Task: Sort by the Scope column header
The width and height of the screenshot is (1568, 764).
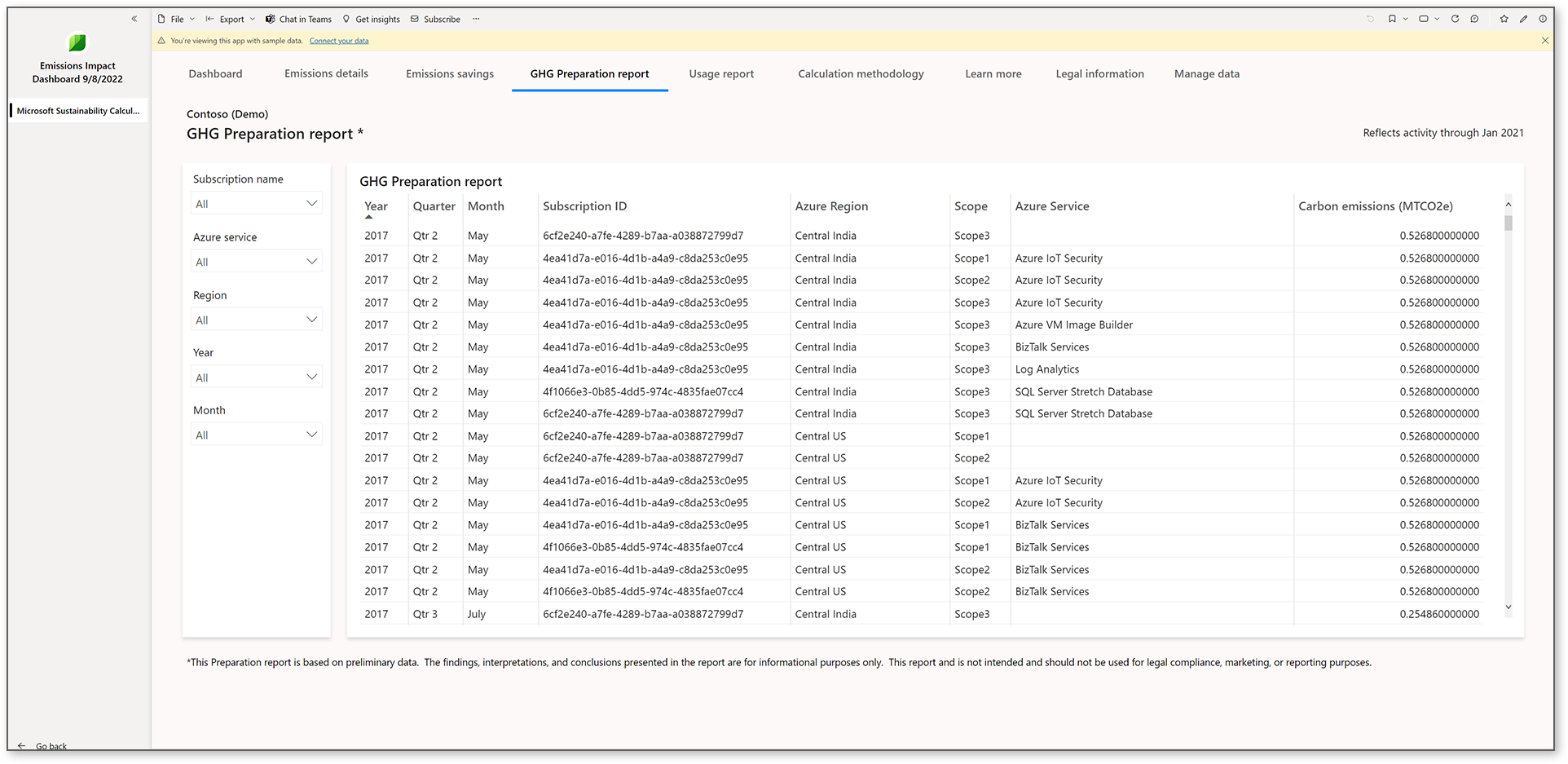Action: coord(971,206)
